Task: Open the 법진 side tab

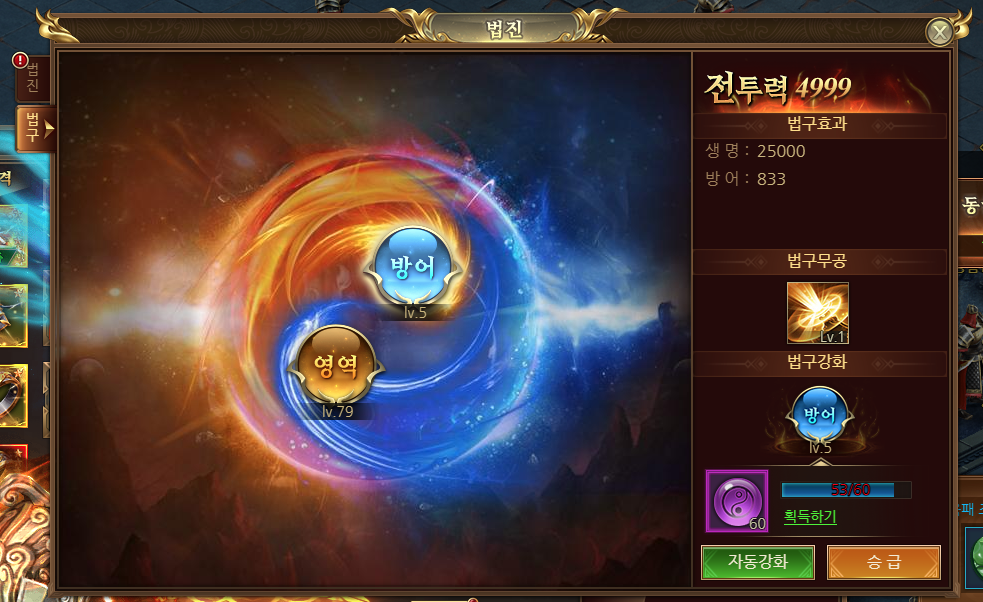Action: click(32, 78)
